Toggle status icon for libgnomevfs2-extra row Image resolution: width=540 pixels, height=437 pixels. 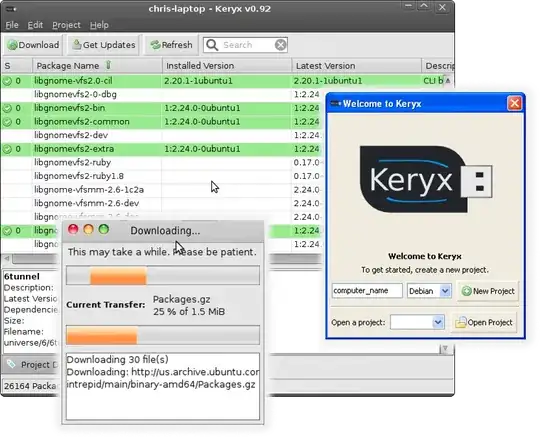point(7,149)
